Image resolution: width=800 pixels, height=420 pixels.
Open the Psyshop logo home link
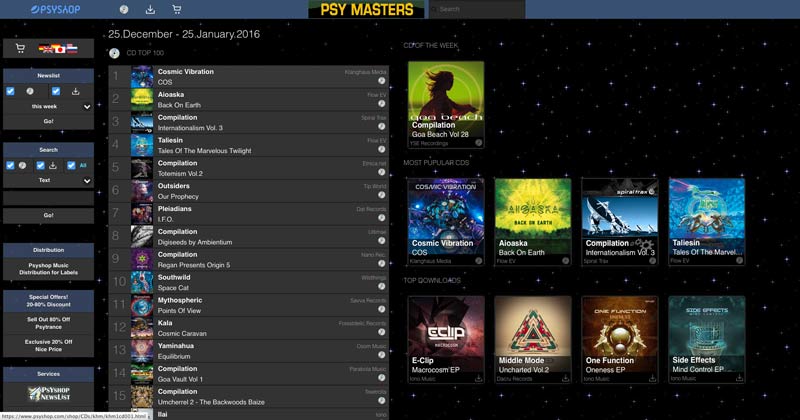(x=55, y=9)
